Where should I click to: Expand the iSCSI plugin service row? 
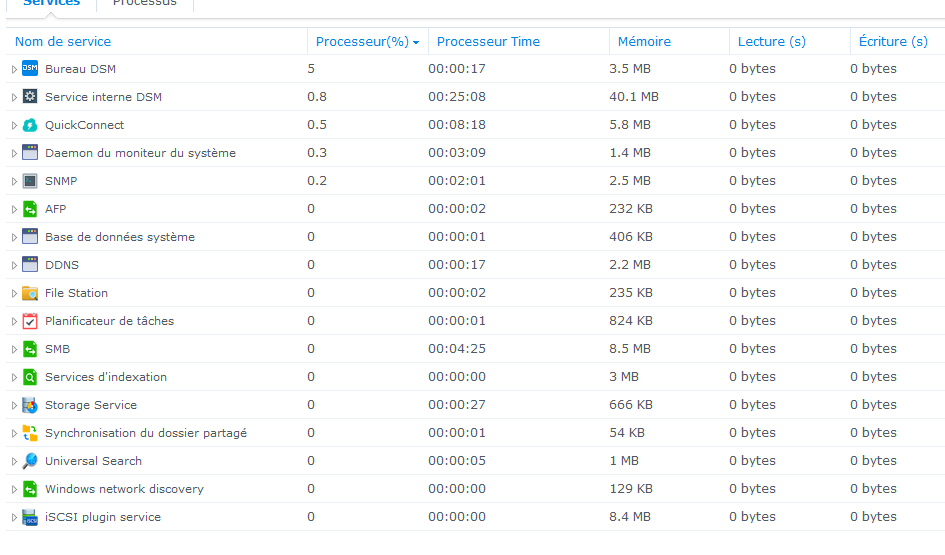pyautogui.click(x=14, y=518)
